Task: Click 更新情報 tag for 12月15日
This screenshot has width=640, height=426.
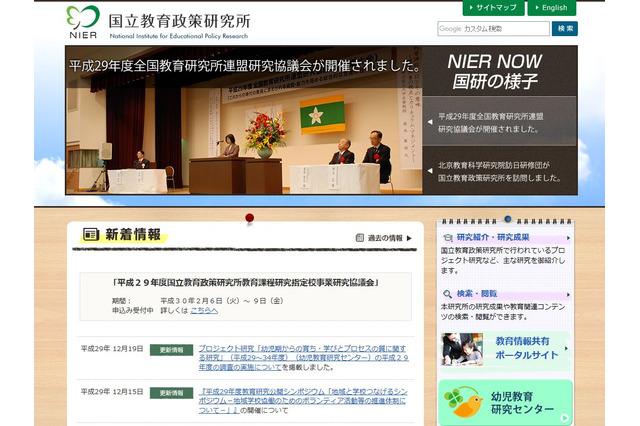Action: tap(171, 393)
